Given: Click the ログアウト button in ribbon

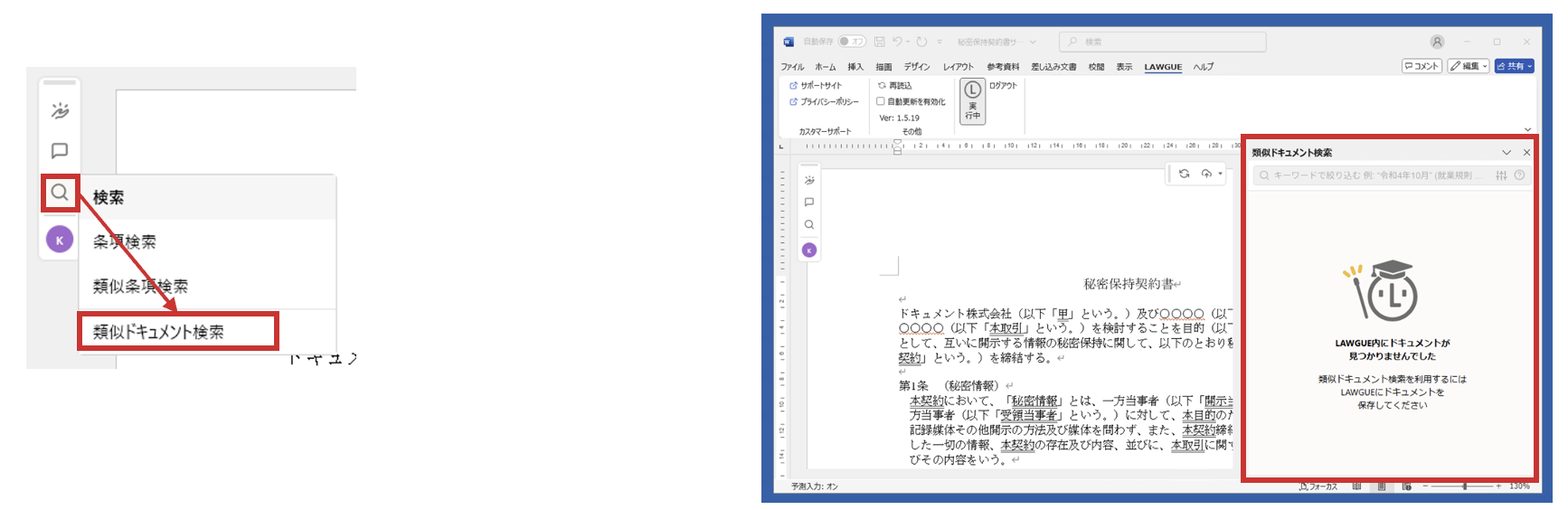Looking at the screenshot, I should (x=1003, y=86).
